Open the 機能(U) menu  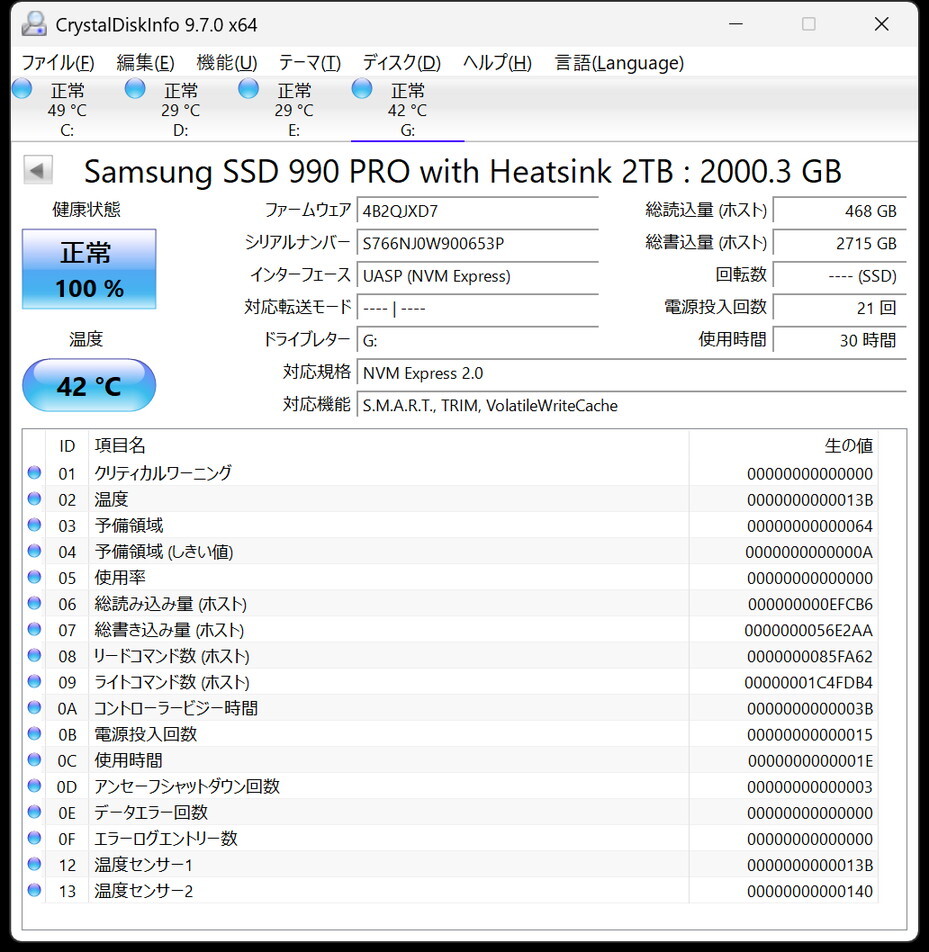tap(227, 63)
